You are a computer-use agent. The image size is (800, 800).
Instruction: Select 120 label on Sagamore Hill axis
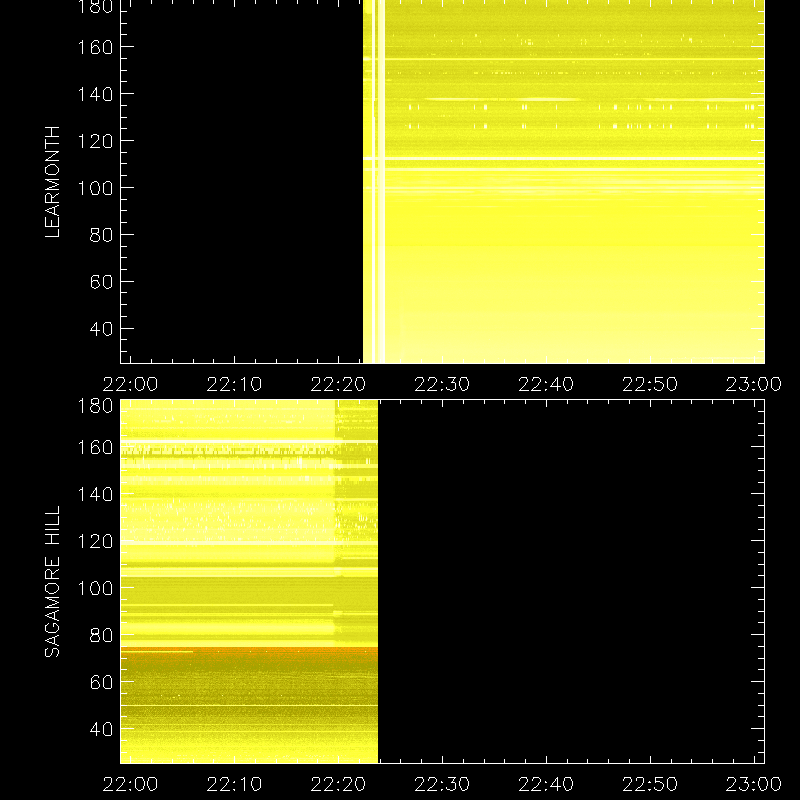tap(95, 541)
